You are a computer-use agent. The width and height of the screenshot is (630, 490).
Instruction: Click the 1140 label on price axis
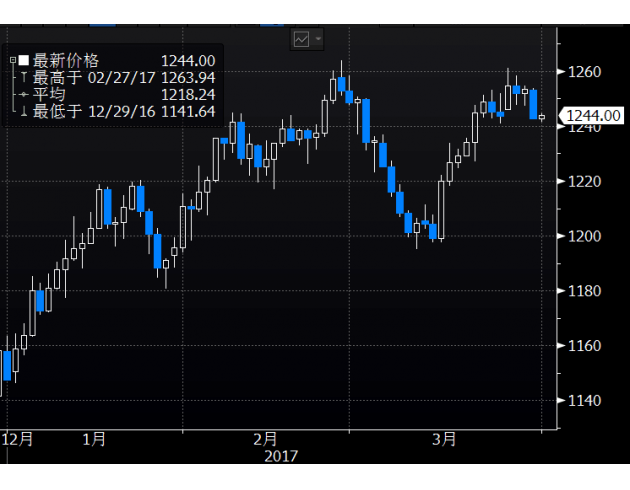tap(583, 400)
